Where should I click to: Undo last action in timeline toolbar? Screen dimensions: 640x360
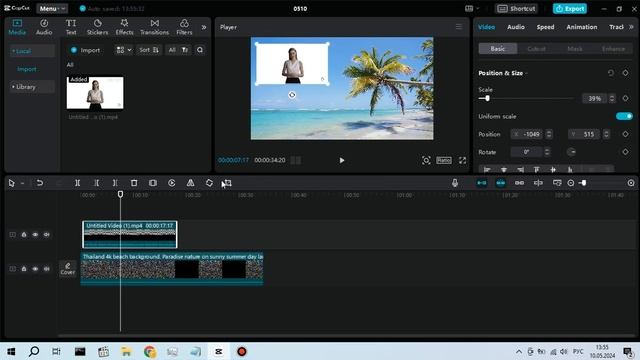coord(40,183)
